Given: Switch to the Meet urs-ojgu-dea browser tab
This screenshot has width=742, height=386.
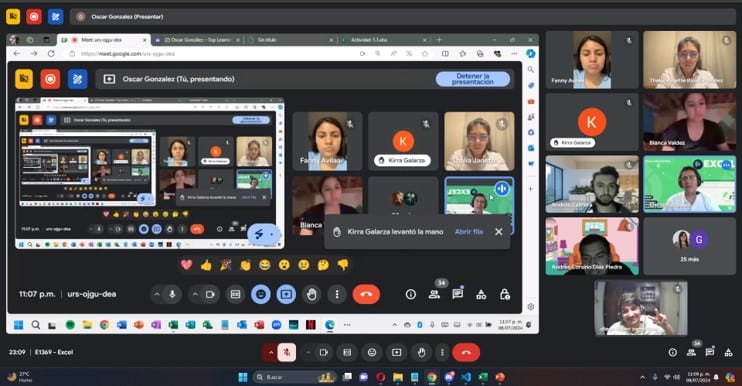Looking at the screenshot, I should point(104,40).
